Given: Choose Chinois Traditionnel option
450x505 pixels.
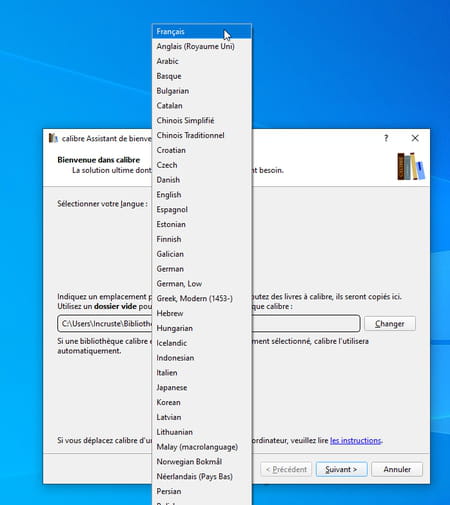Looking at the screenshot, I should tap(202, 135).
